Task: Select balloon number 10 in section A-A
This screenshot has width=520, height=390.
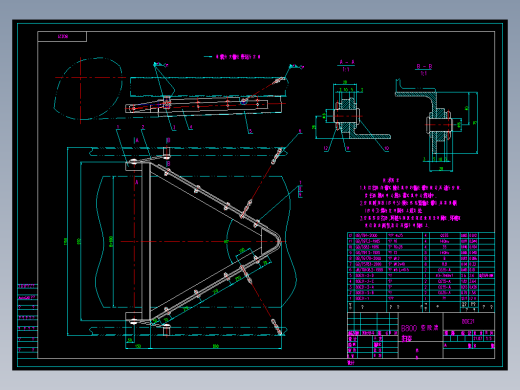Action: 387,148
